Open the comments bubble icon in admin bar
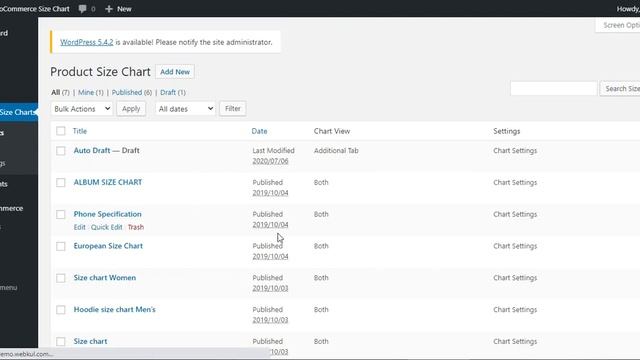 tap(82, 9)
